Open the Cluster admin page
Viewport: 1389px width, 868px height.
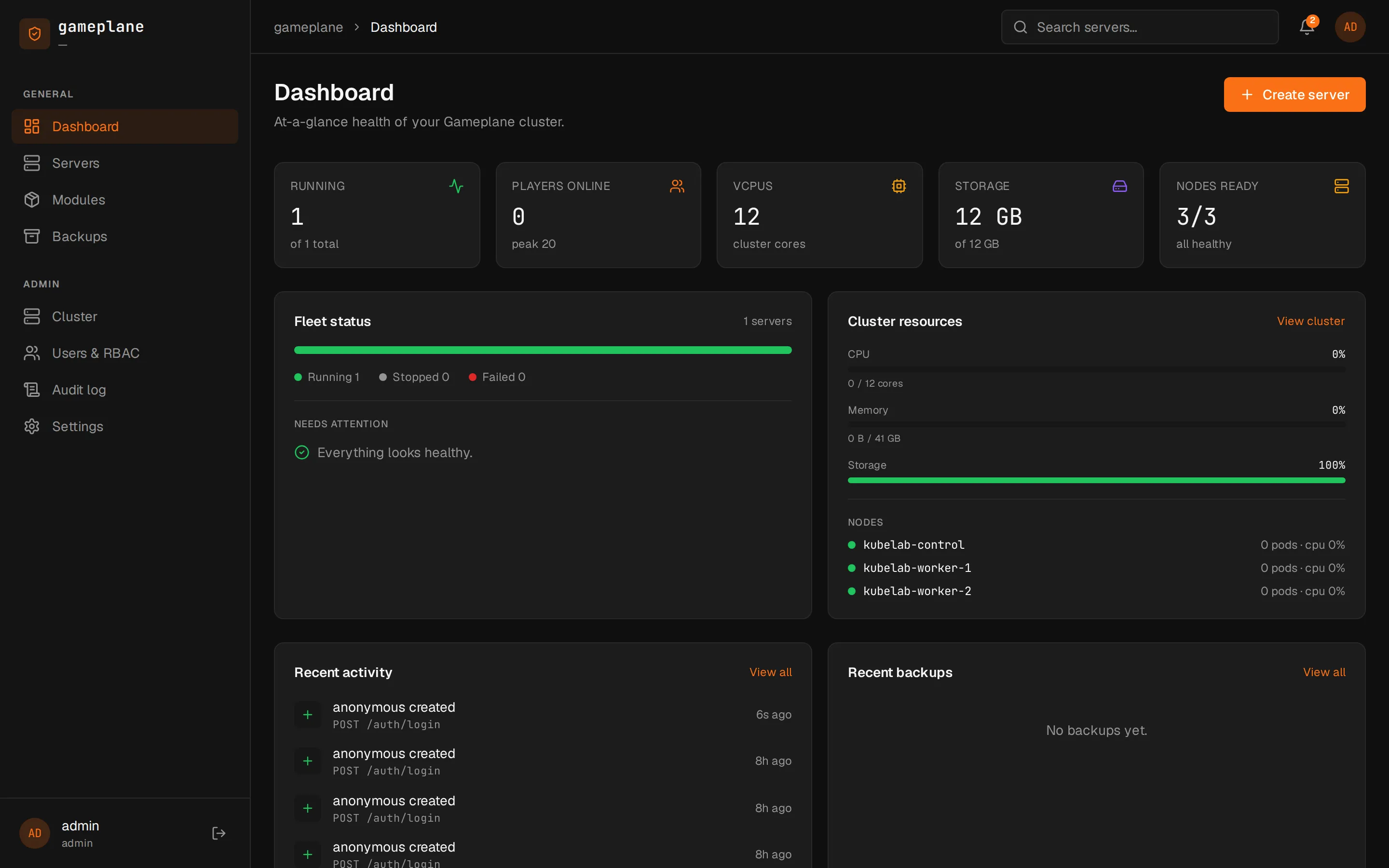point(124,316)
